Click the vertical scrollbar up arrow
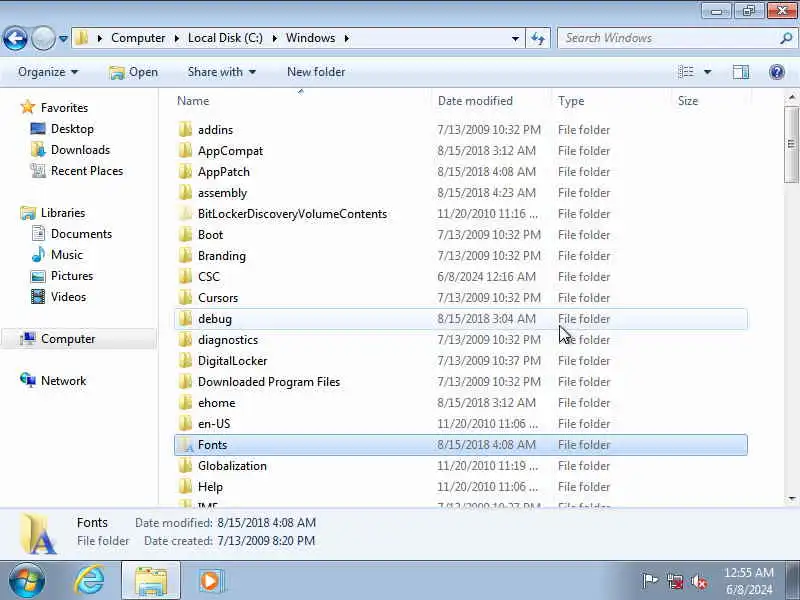The height and width of the screenshot is (600, 800). [x=792, y=97]
